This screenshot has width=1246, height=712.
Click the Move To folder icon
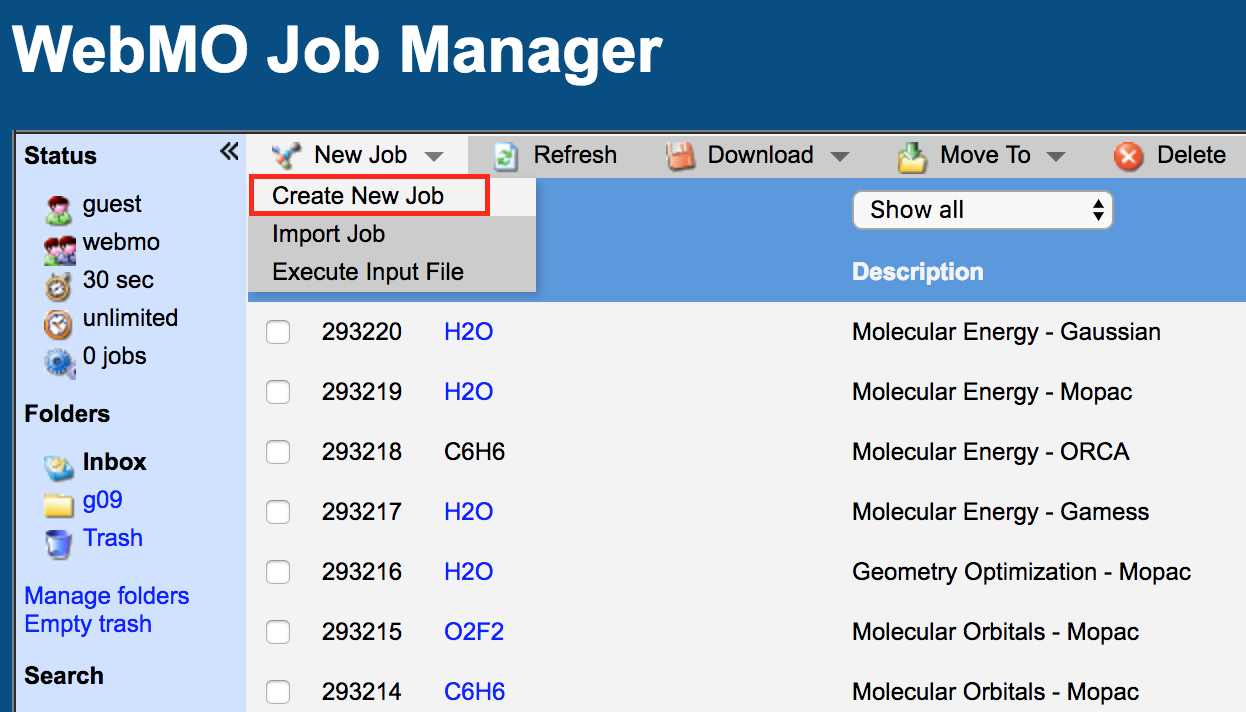click(x=912, y=157)
